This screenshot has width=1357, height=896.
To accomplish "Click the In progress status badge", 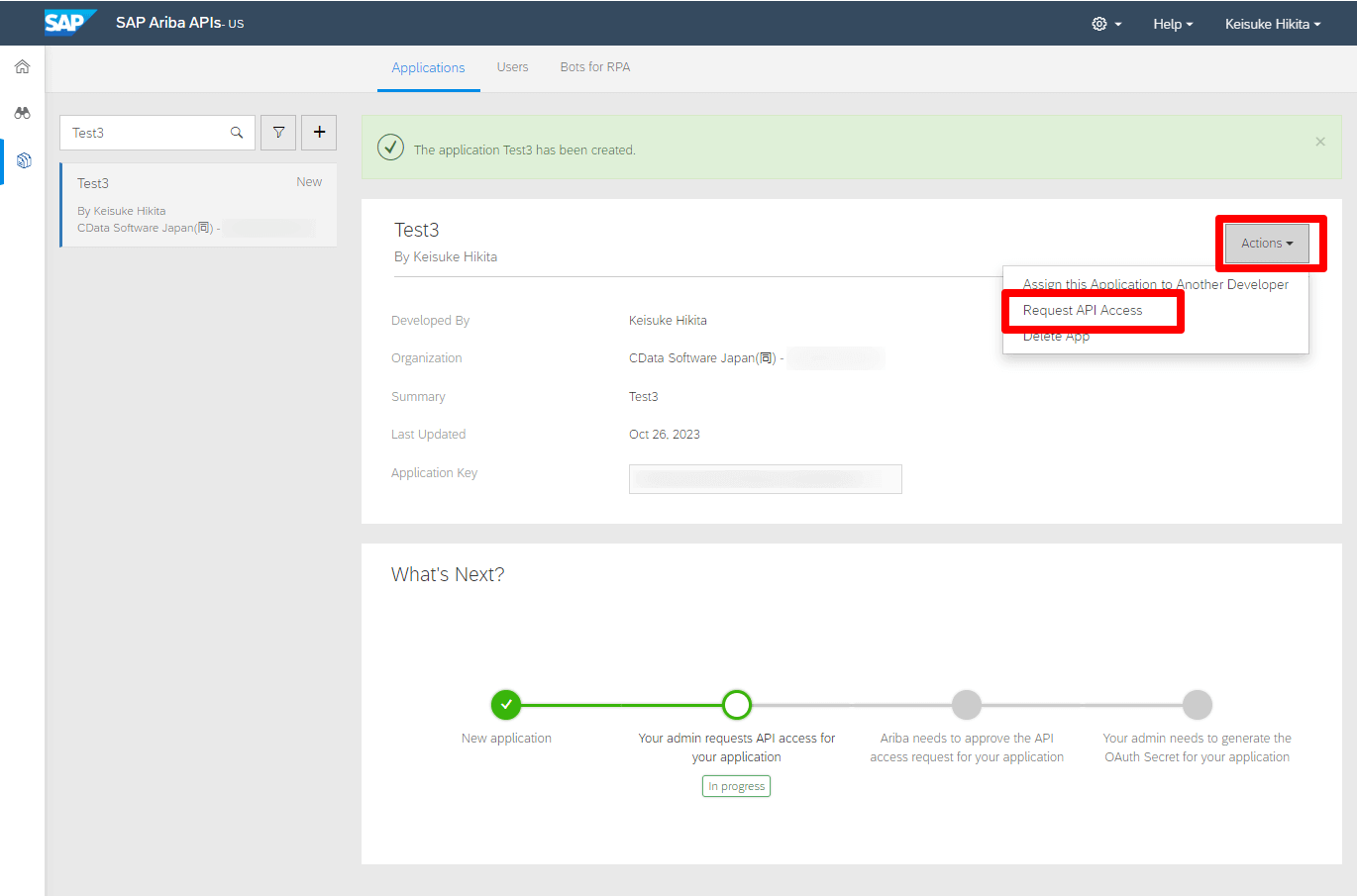I will click(x=736, y=786).
